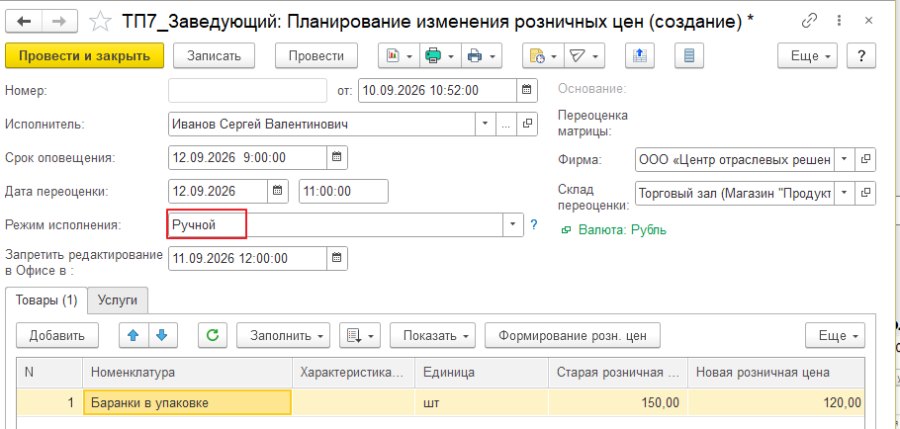The width and height of the screenshot is (900, 429).
Task: Click the blue printer icon
Action: point(475,56)
